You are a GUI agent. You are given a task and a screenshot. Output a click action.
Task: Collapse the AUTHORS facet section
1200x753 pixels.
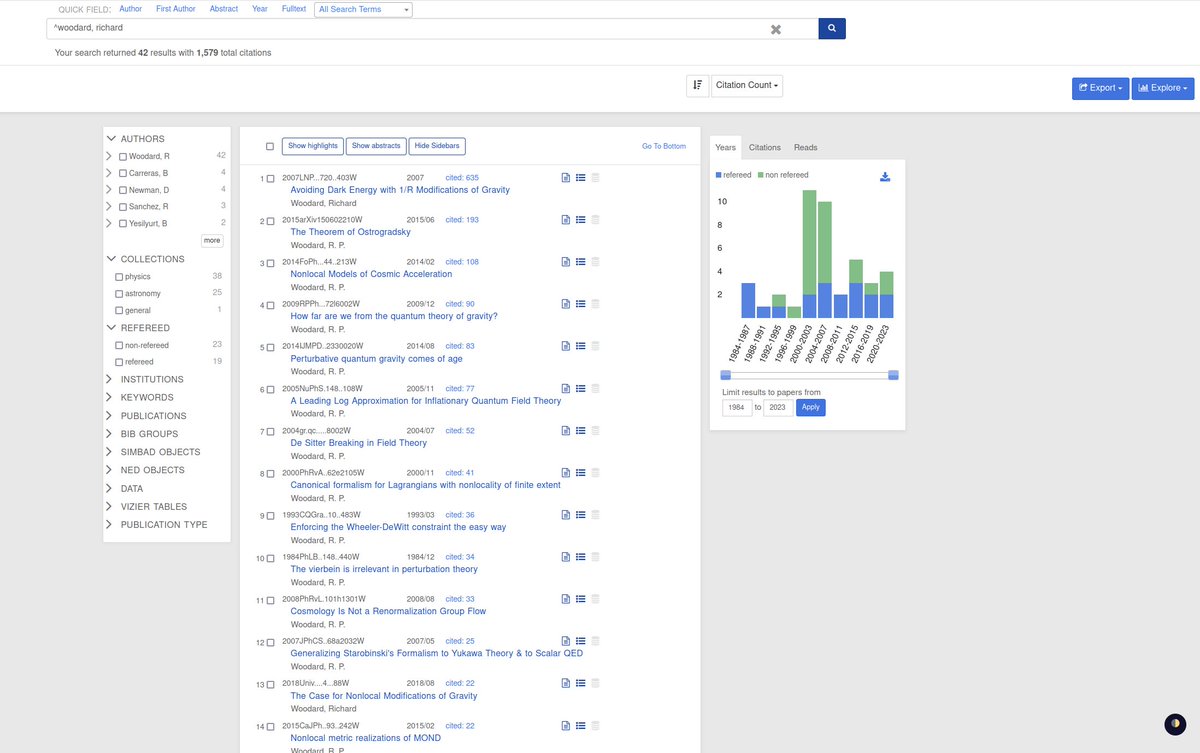click(111, 139)
